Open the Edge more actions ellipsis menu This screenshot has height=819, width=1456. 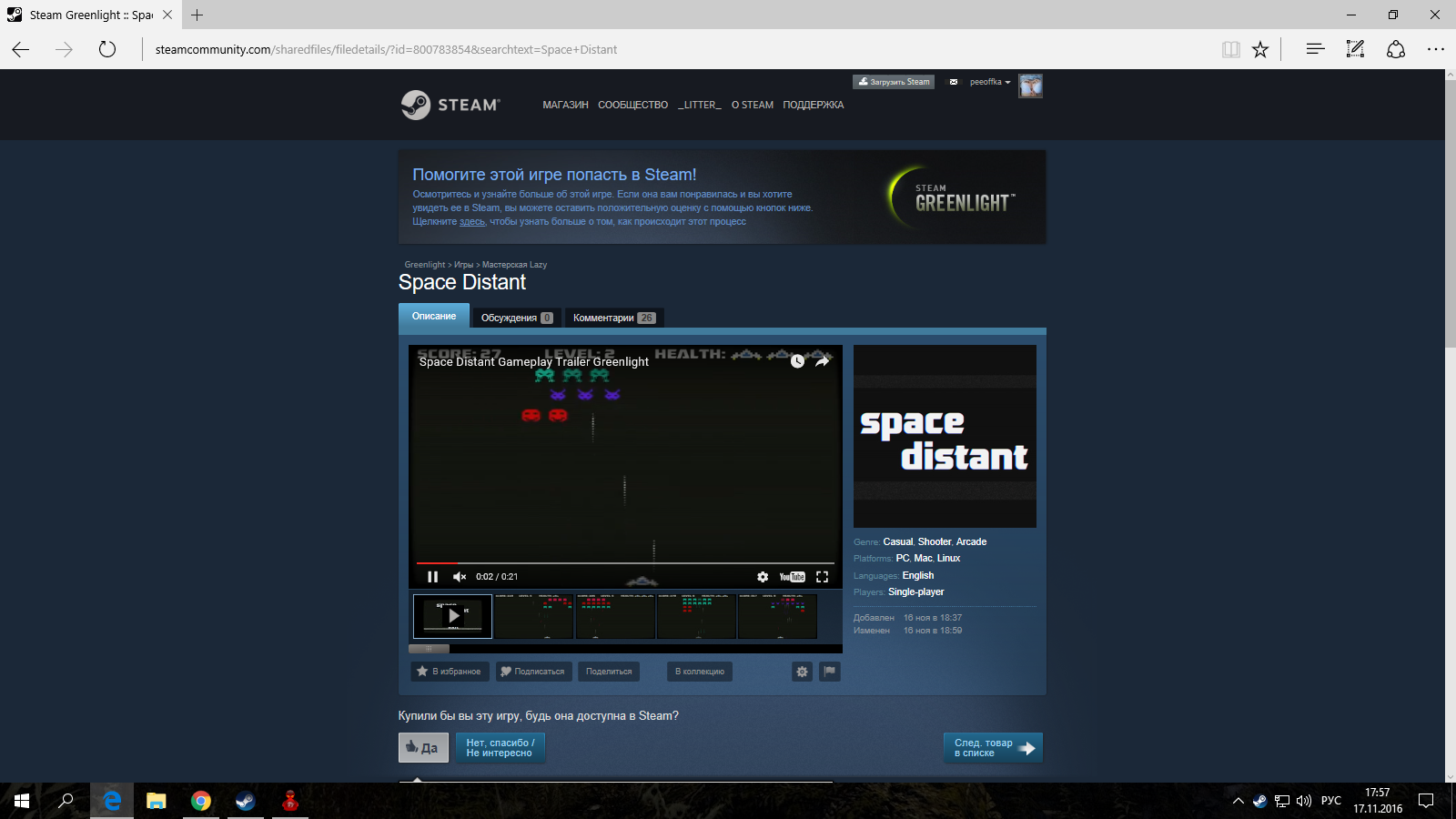pyautogui.click(x=1436, y=49)
